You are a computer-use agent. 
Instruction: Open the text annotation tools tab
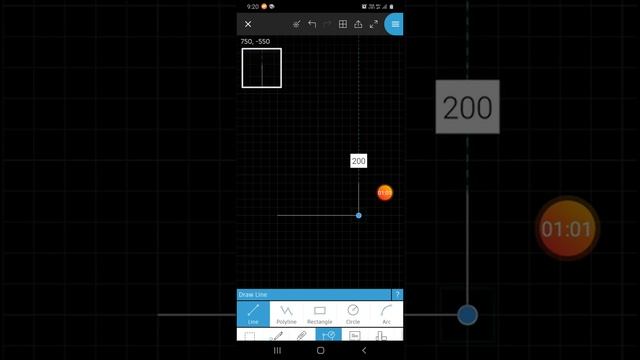point(355,336)
